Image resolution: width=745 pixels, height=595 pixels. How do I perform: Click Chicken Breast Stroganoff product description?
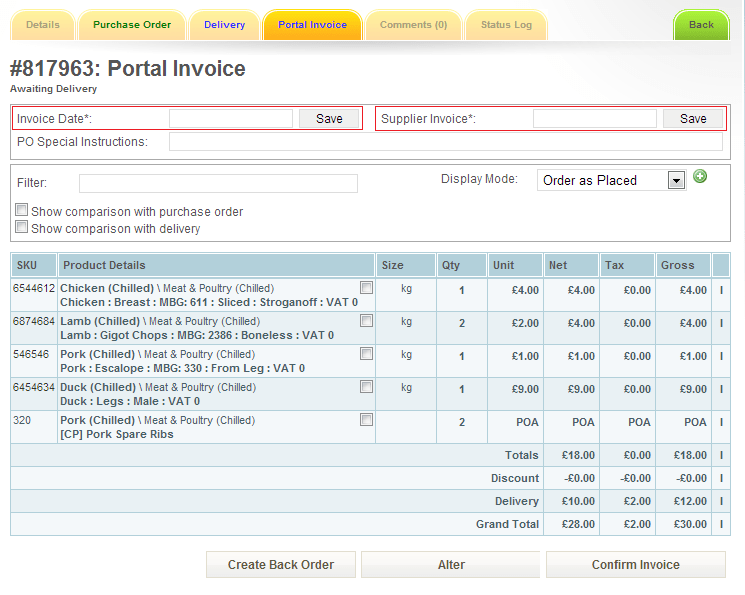pyautogui.click(x=209, y=302)
